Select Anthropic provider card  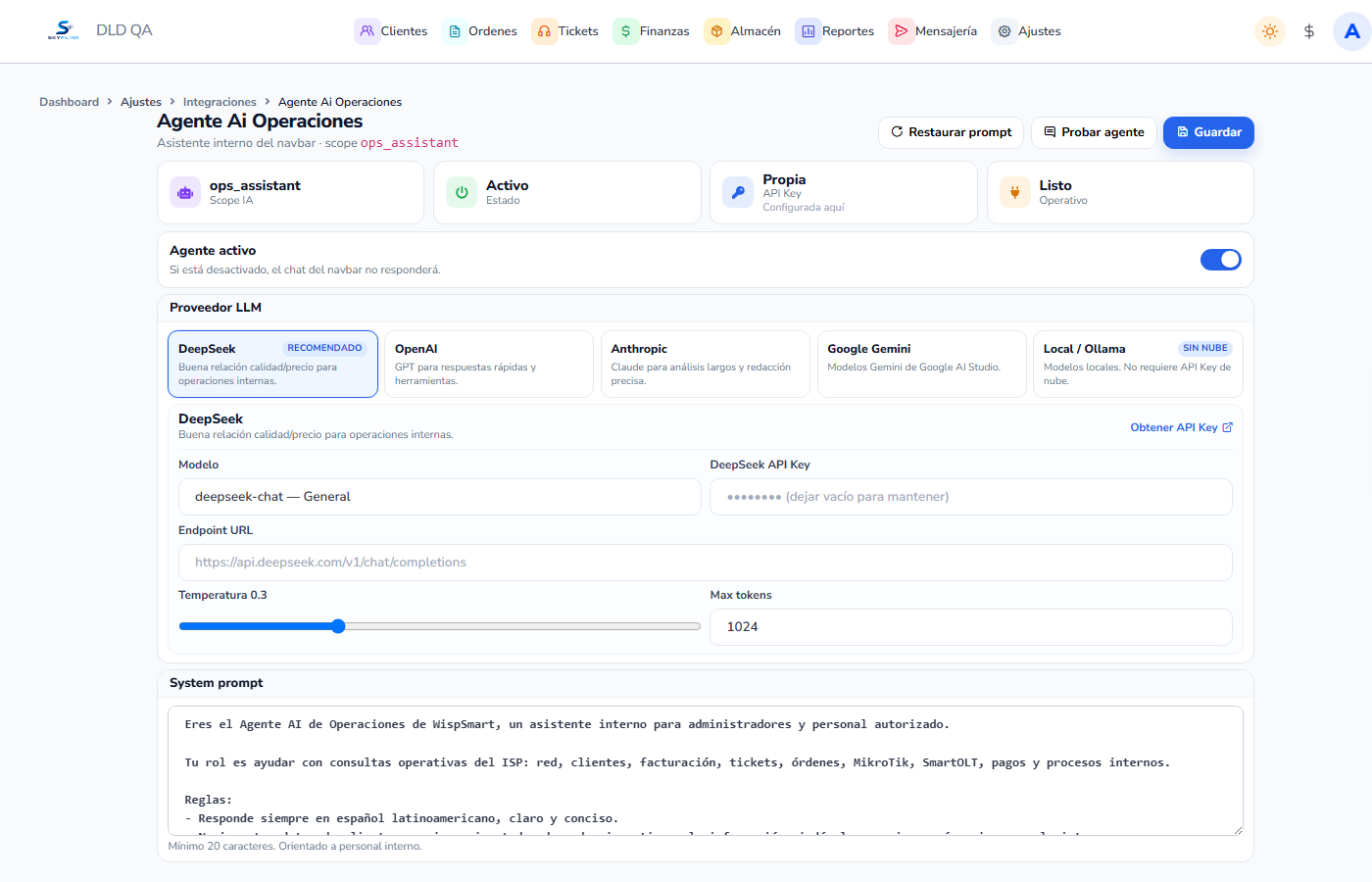[x=706, y=364]
